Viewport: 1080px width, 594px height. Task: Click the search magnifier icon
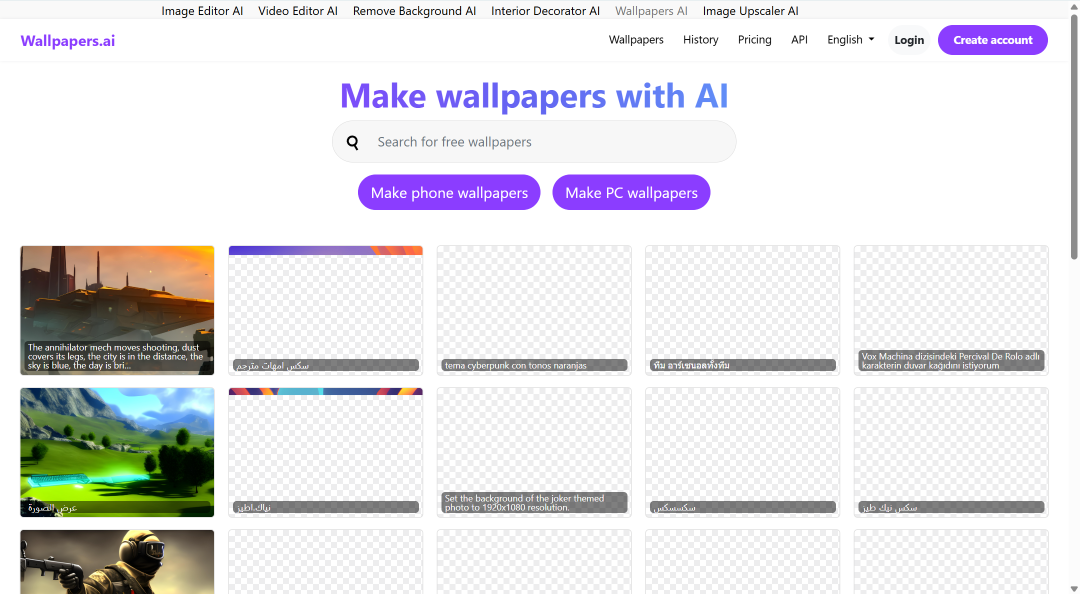click(x=353, y=143)
